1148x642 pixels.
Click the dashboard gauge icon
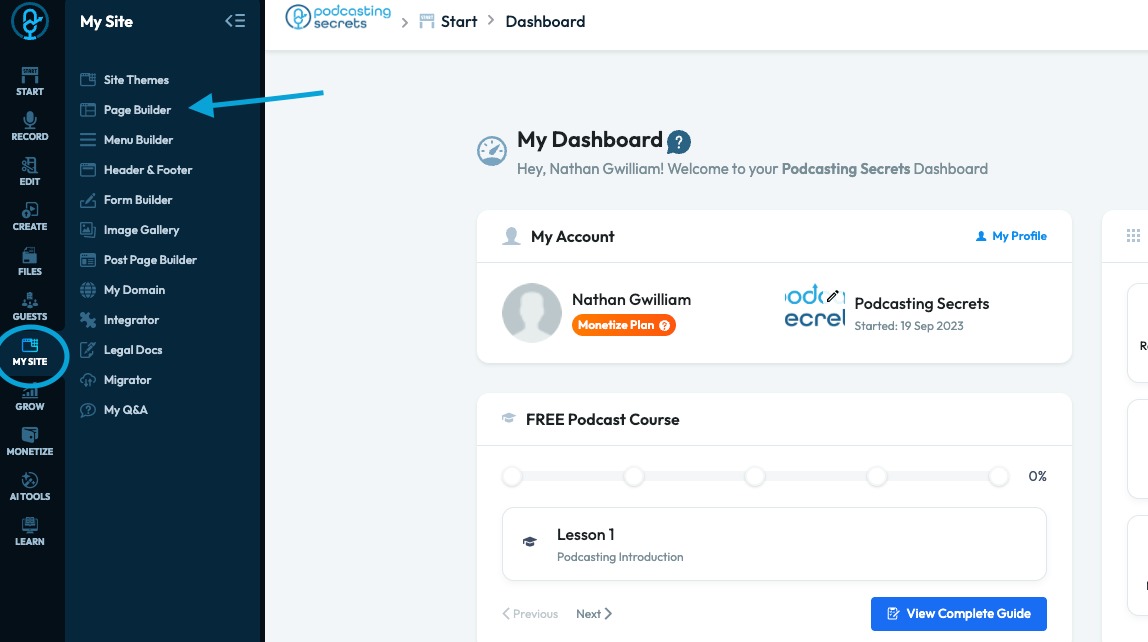click(x=492, y=151)
